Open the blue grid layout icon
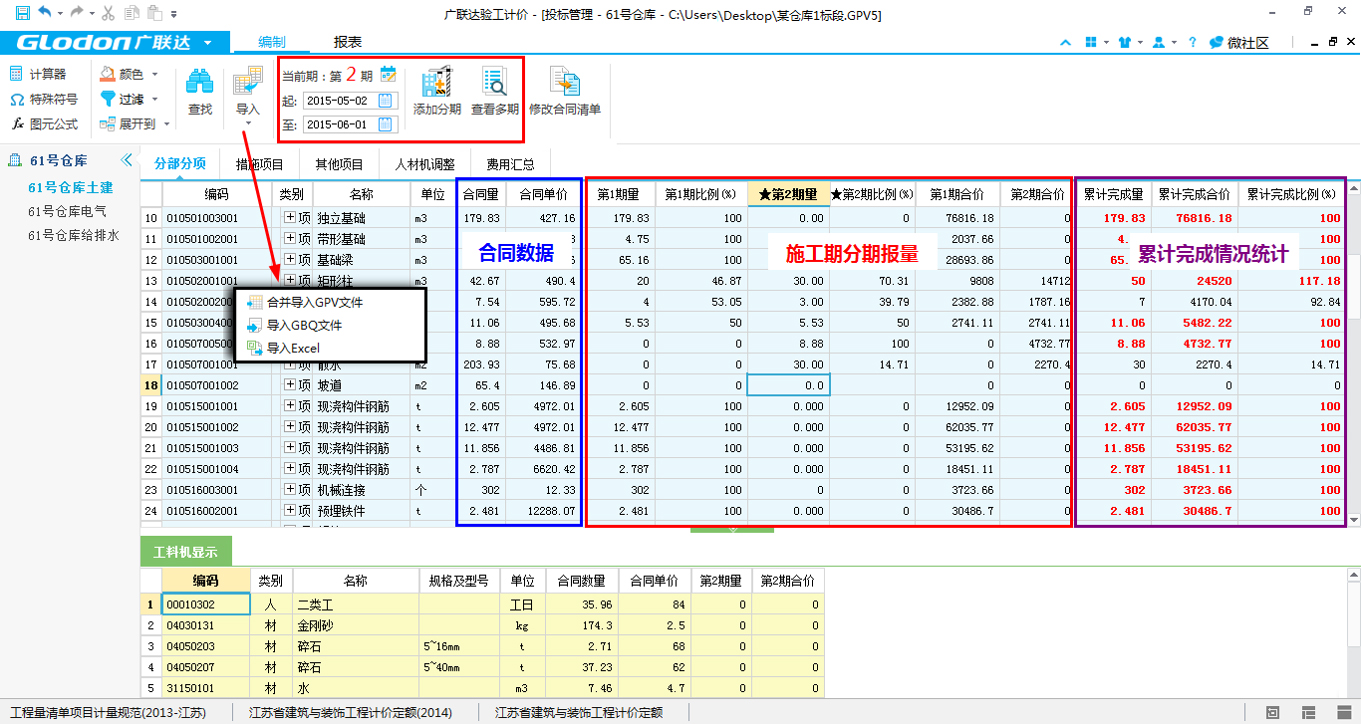The width and height of the screenshot is (1361, 724). click(1093, 43)
